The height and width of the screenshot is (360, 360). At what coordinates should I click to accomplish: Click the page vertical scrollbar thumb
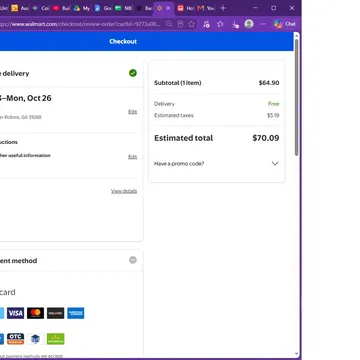click(x=297, y=97)
